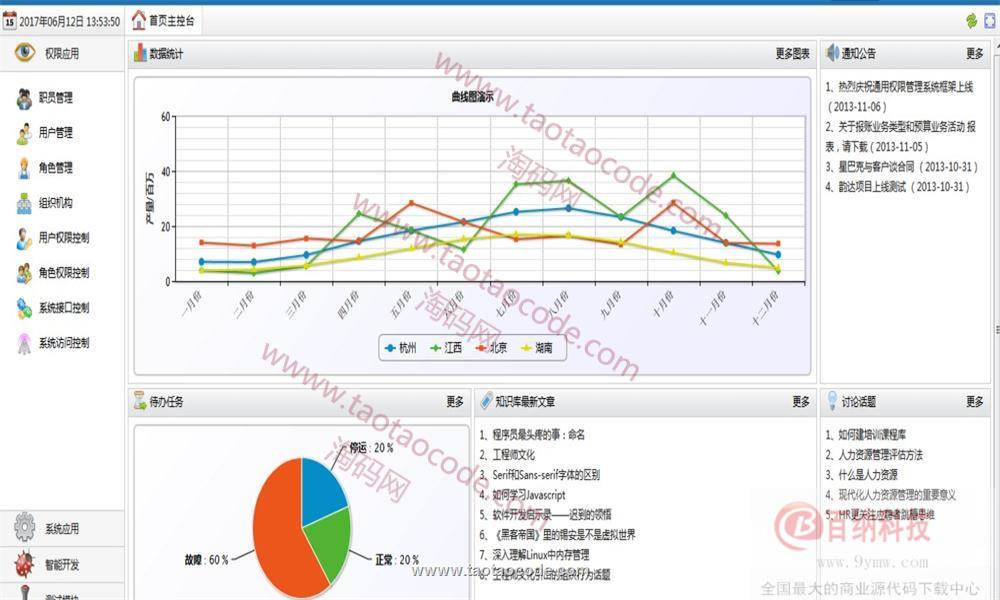The width and height of the screenshot is (1000, 600).
Task: Open 角色权限控制 icon in sidebar
Action: pos(24,273)
